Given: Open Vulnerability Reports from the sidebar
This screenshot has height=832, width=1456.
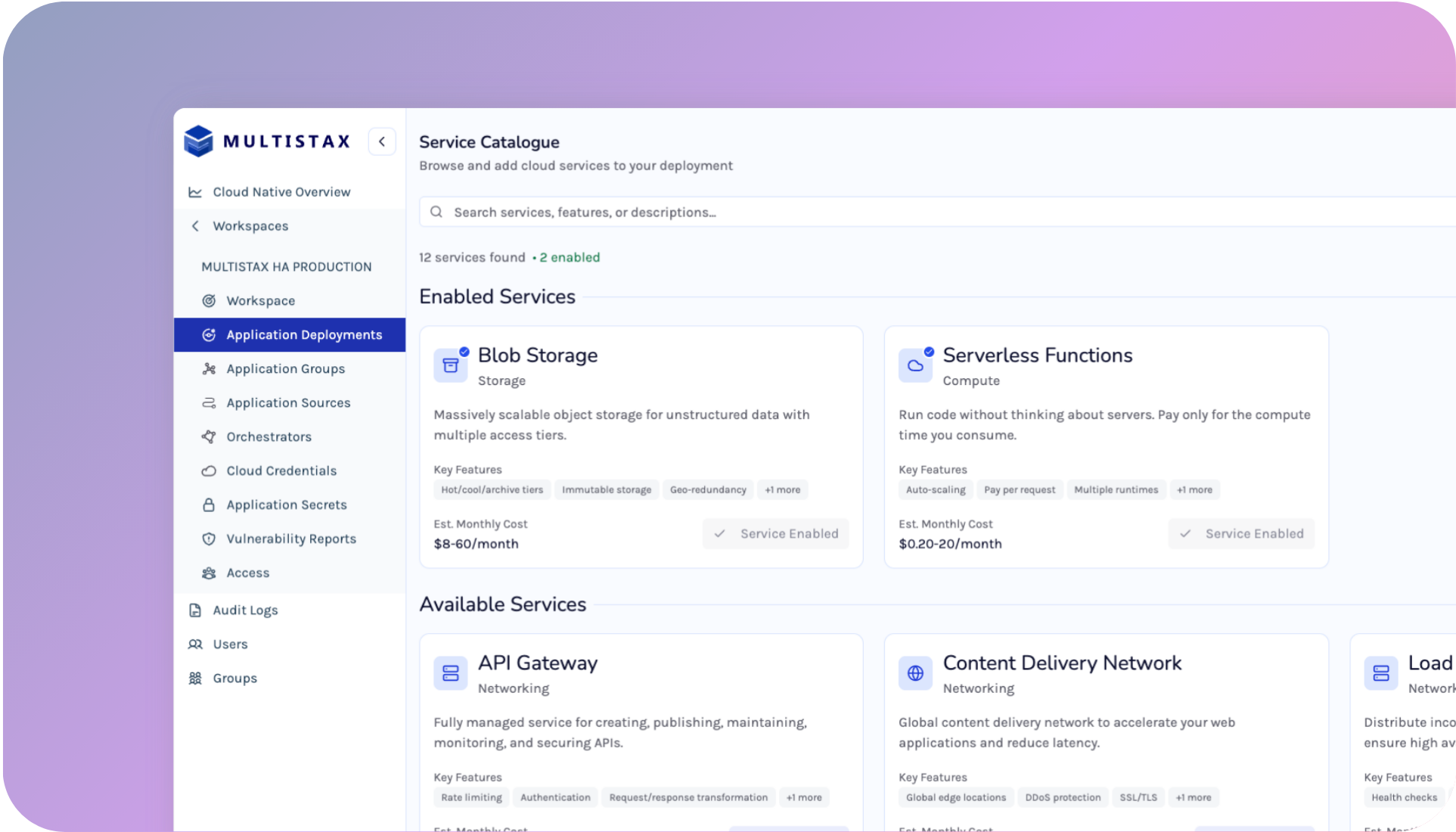Looking at the screenshot, I should coord(291,539).
